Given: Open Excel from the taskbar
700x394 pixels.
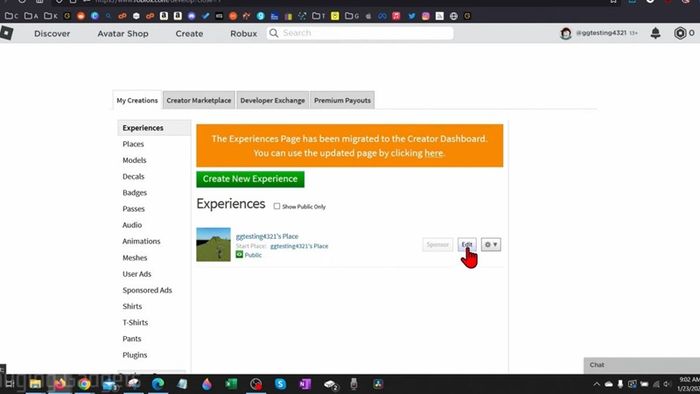Looking at the screenshot, I should click(x=231, y=384).
